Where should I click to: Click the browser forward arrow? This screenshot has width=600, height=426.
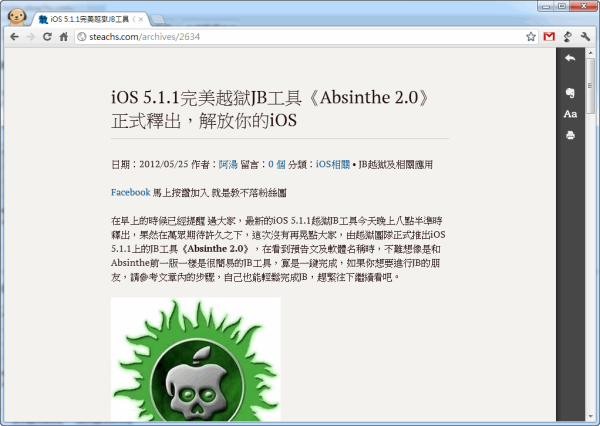pos(31,37)
